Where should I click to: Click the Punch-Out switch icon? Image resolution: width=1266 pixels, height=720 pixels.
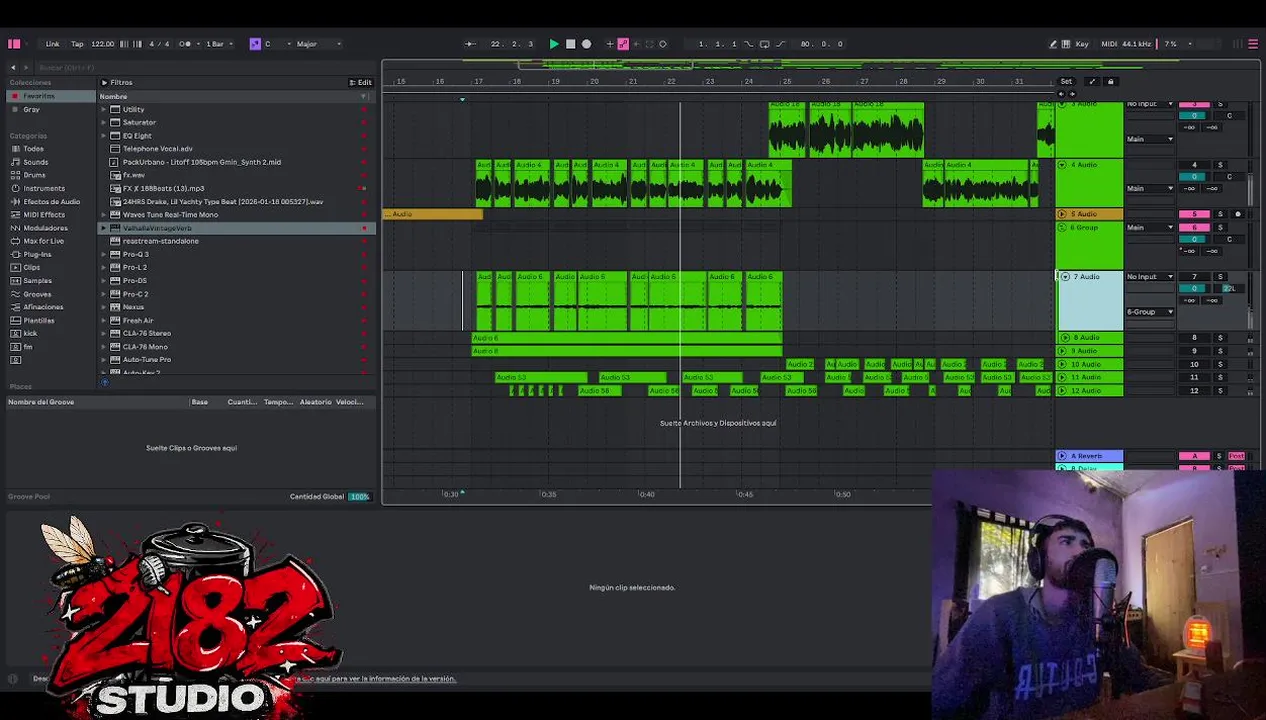click(780, 44)
